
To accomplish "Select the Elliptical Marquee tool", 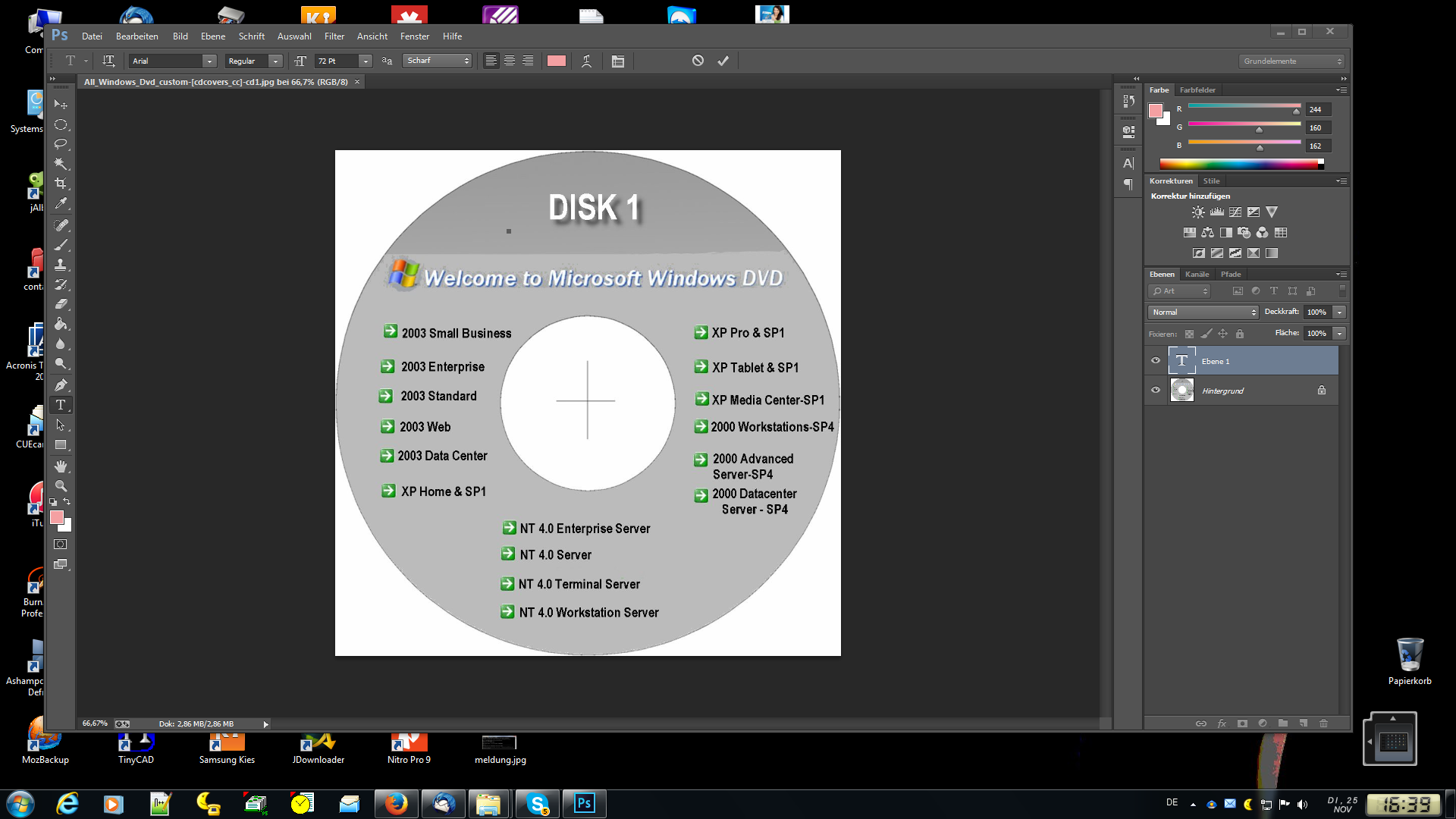I will tap(61, 124).
